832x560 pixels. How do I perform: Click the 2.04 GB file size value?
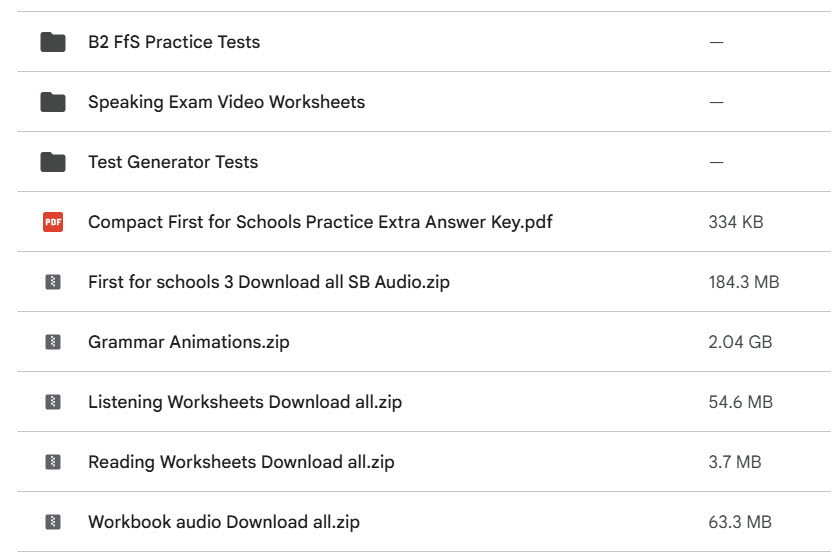(x=740, y=342)
